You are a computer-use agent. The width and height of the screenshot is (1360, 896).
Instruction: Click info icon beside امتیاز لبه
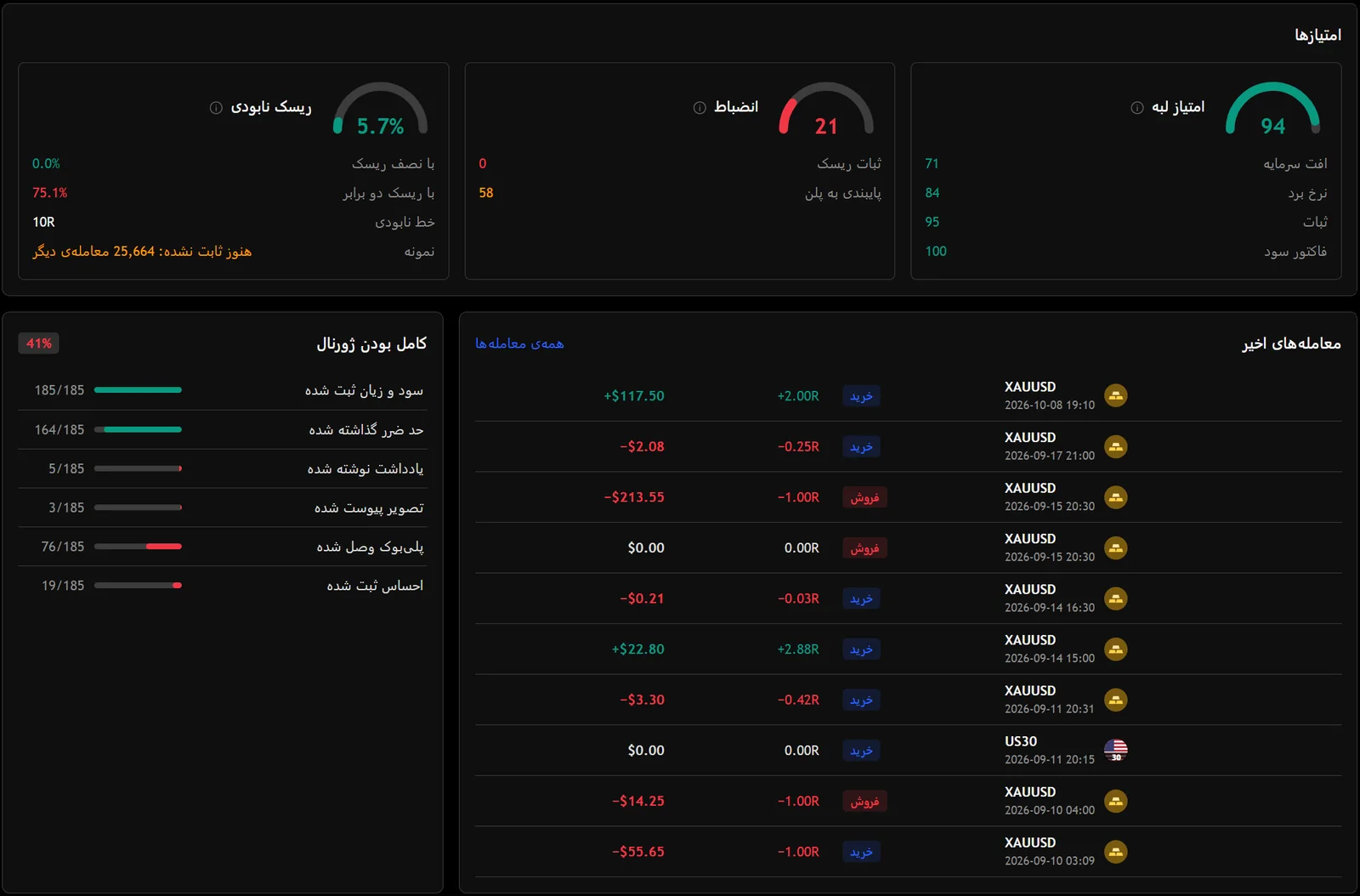[1137, 107]
